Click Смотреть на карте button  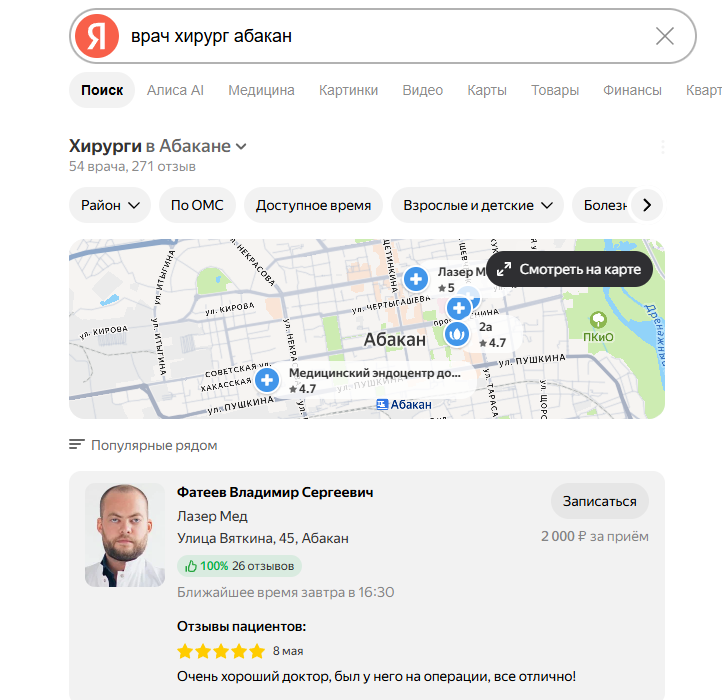click(x=570, y=269)
